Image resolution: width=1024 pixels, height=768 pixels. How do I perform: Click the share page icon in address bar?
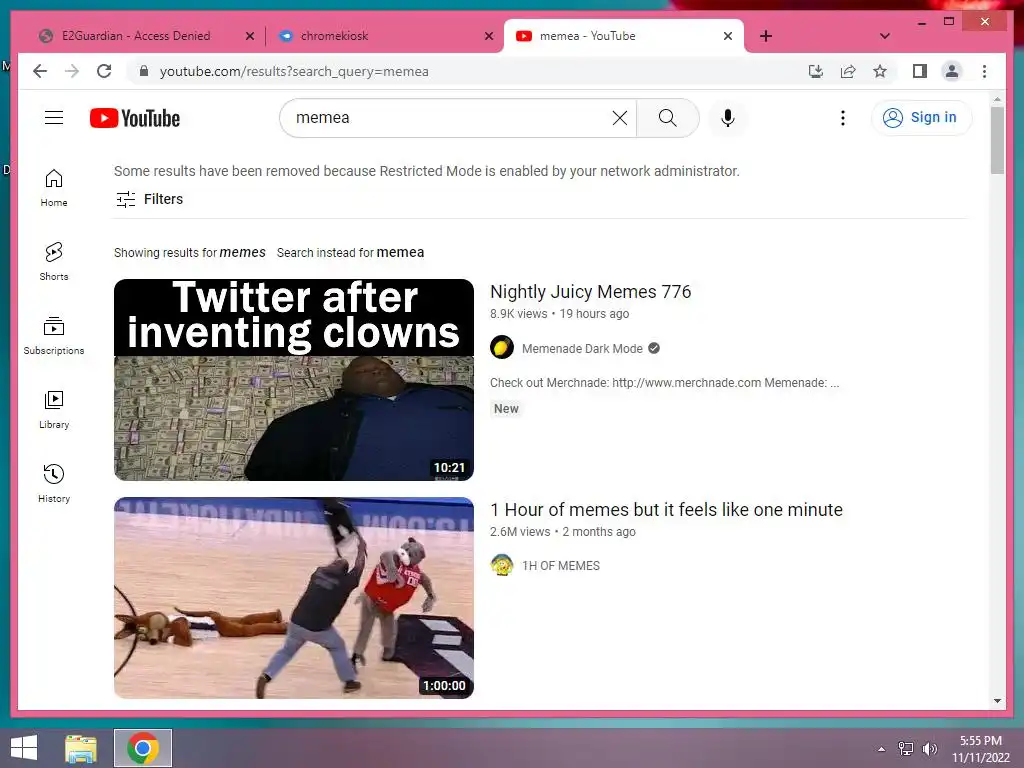coord(848,71)
